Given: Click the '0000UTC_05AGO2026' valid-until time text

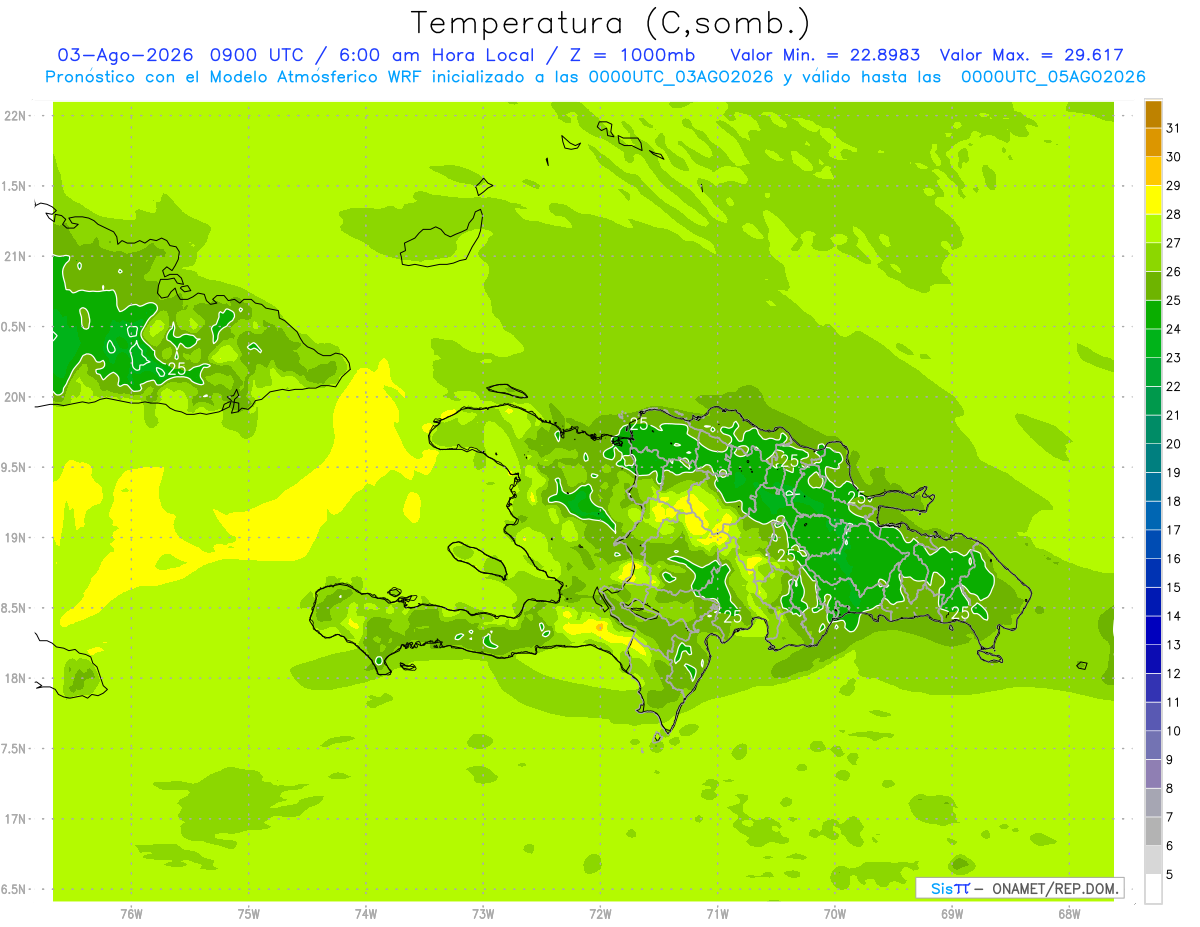Looking at the screenshot, I should tap(1053, 77).
